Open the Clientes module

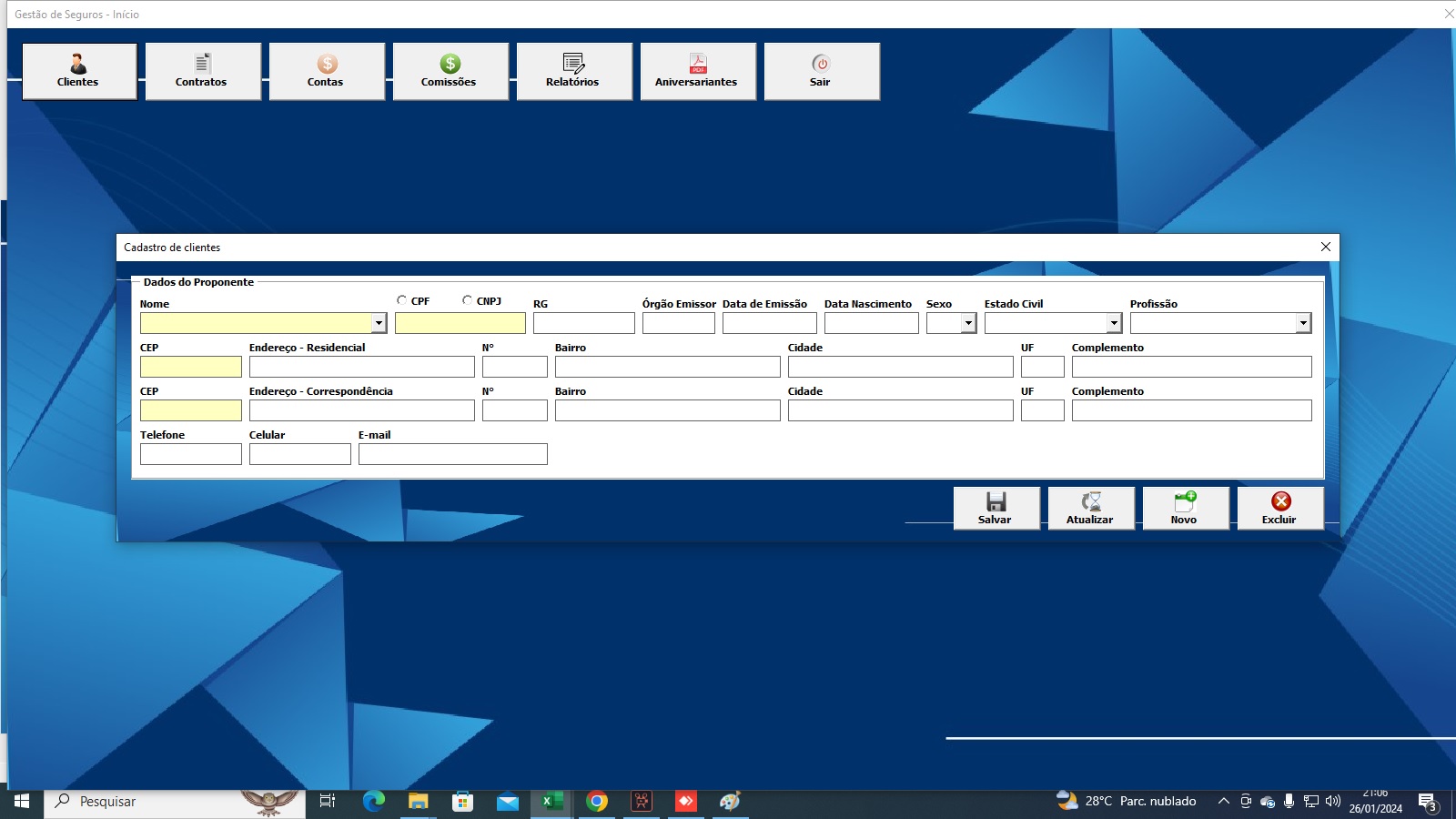(79, 71)
